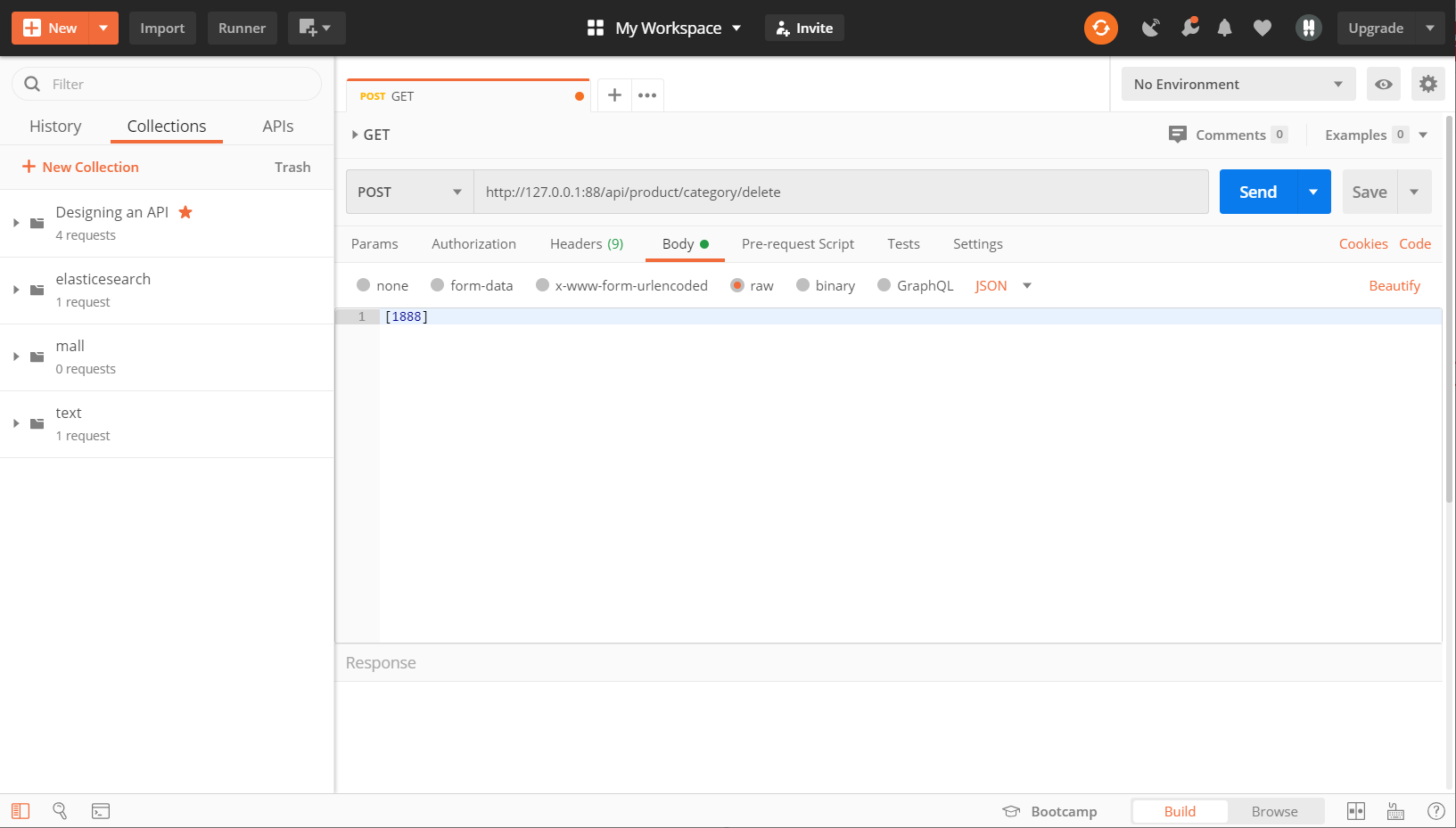1456x828 pixels.
Task: Toggle the sidebar icon in status bar
Action: click(21, 811)
